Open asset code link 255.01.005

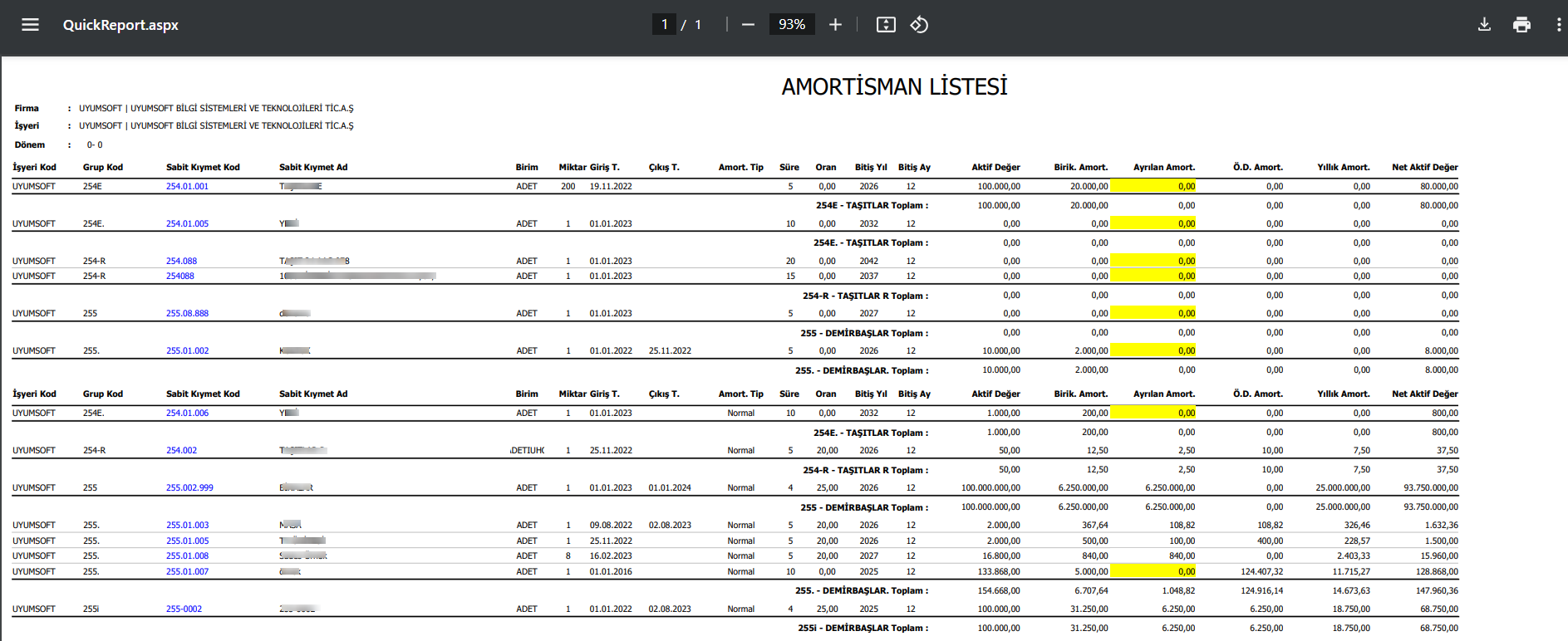coord(187,541)
